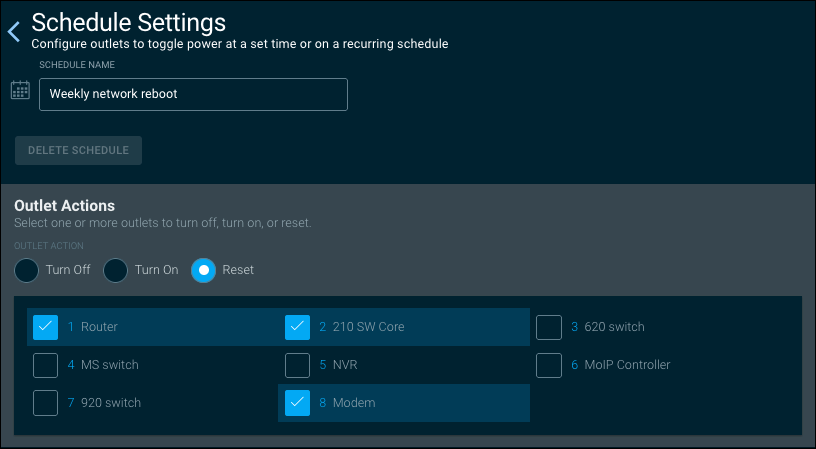Select the Turn On radio button
The image size is (816, 449).
click(116, 270)
